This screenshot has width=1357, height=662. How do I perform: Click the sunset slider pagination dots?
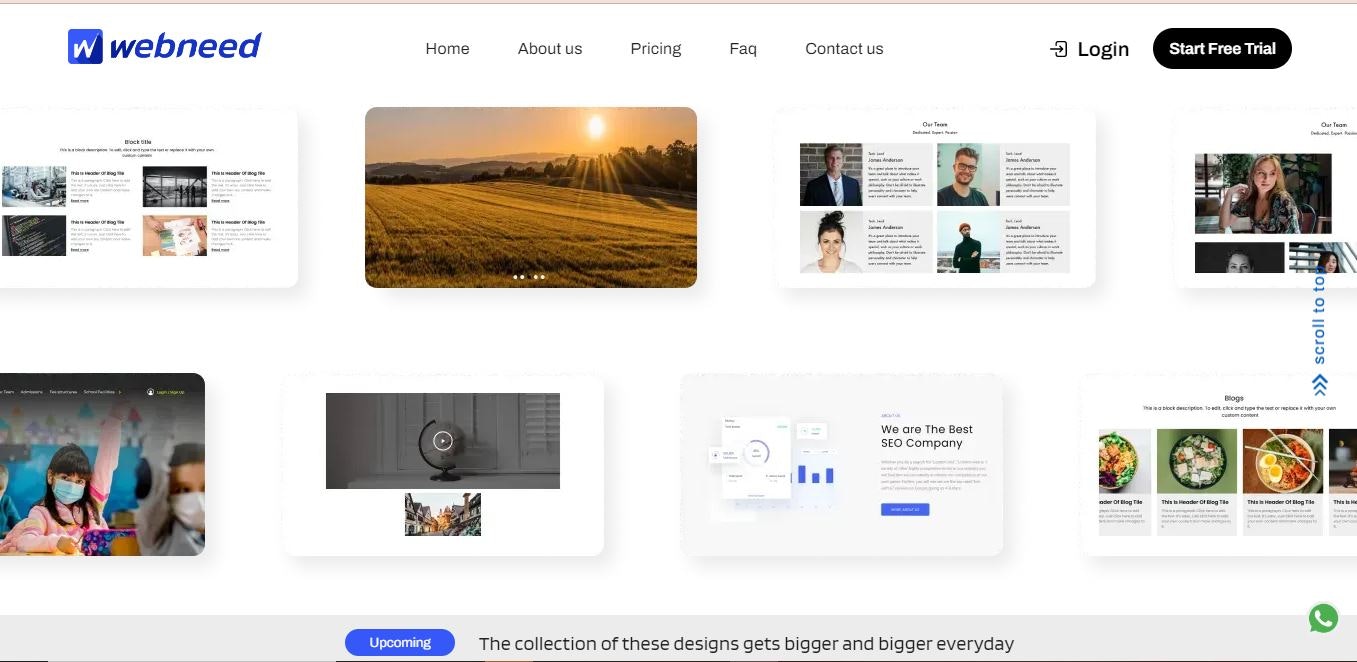[529, 276]
